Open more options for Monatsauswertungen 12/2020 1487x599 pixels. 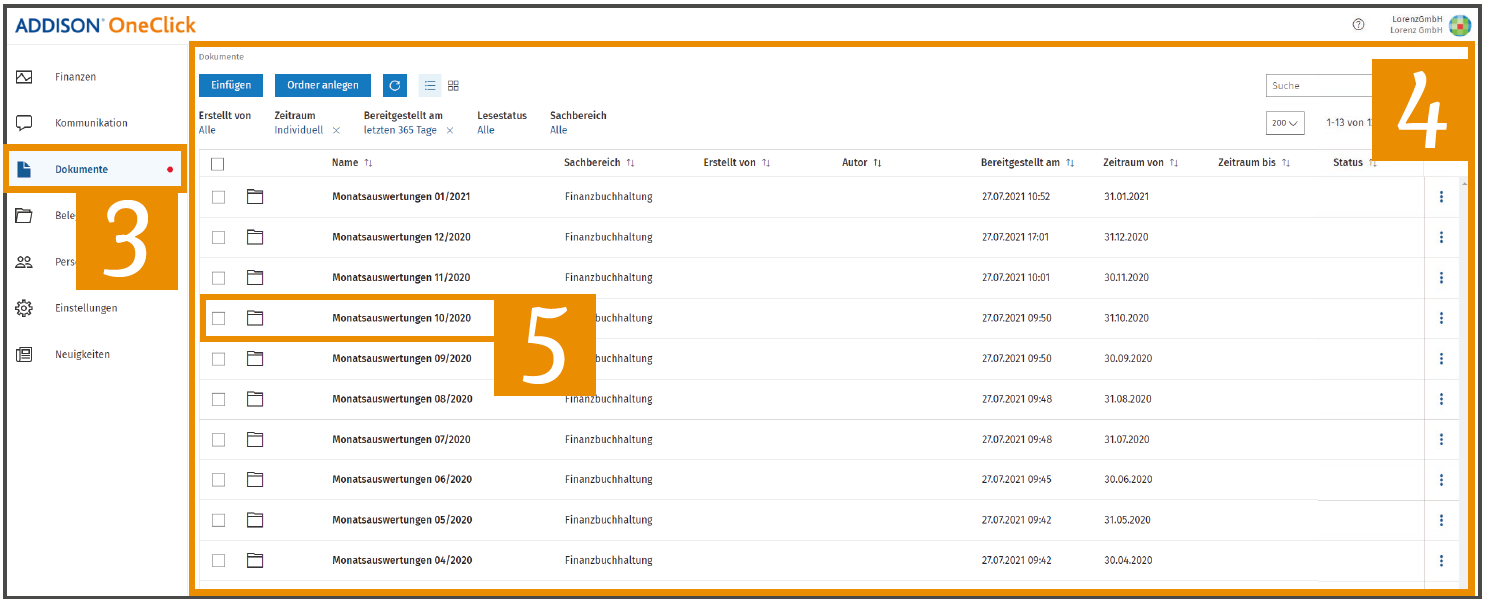coord(1441,237)
